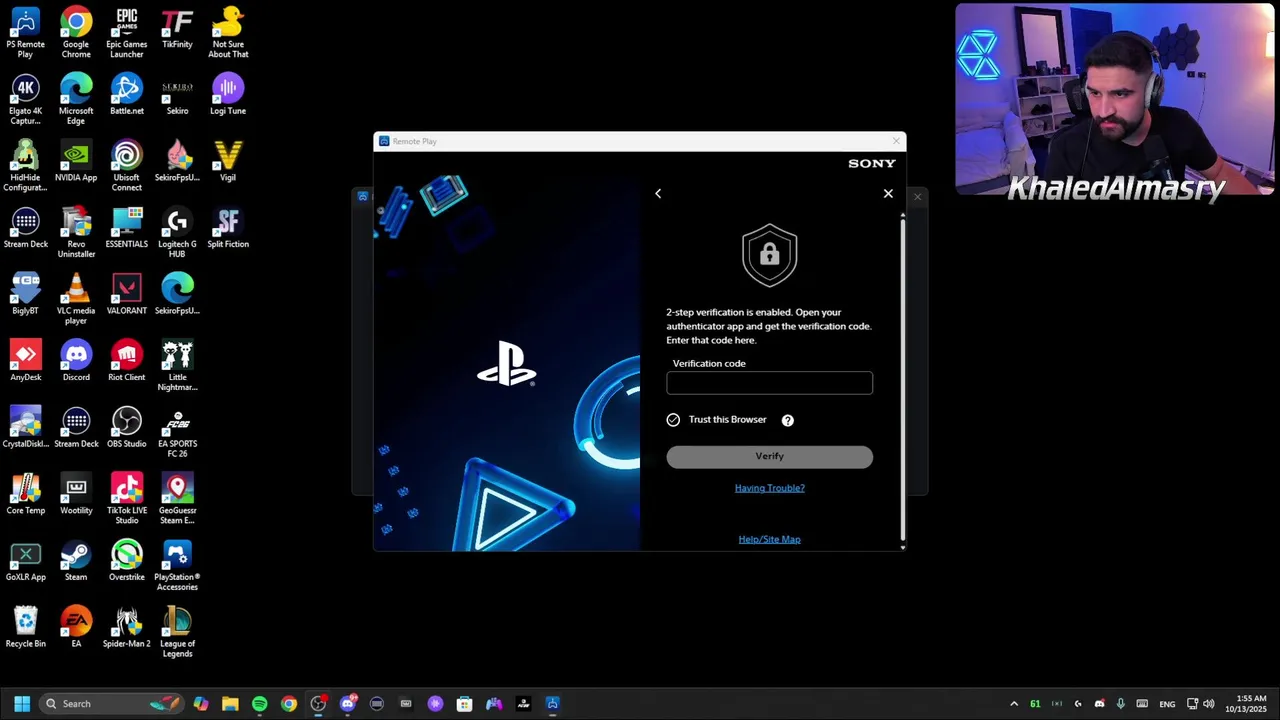Open Copilot from the taskbar
Image resolution: width=1280 pixels, height=720 pixels.
201,703
